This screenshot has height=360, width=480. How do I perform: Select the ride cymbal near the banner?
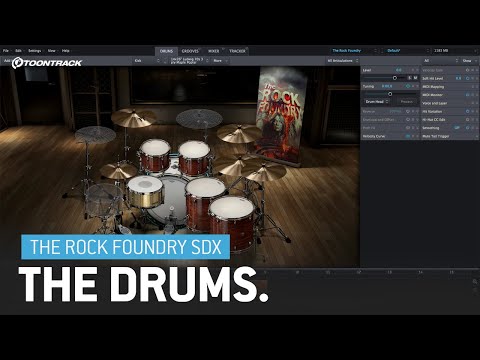click(x=239, y=133)
